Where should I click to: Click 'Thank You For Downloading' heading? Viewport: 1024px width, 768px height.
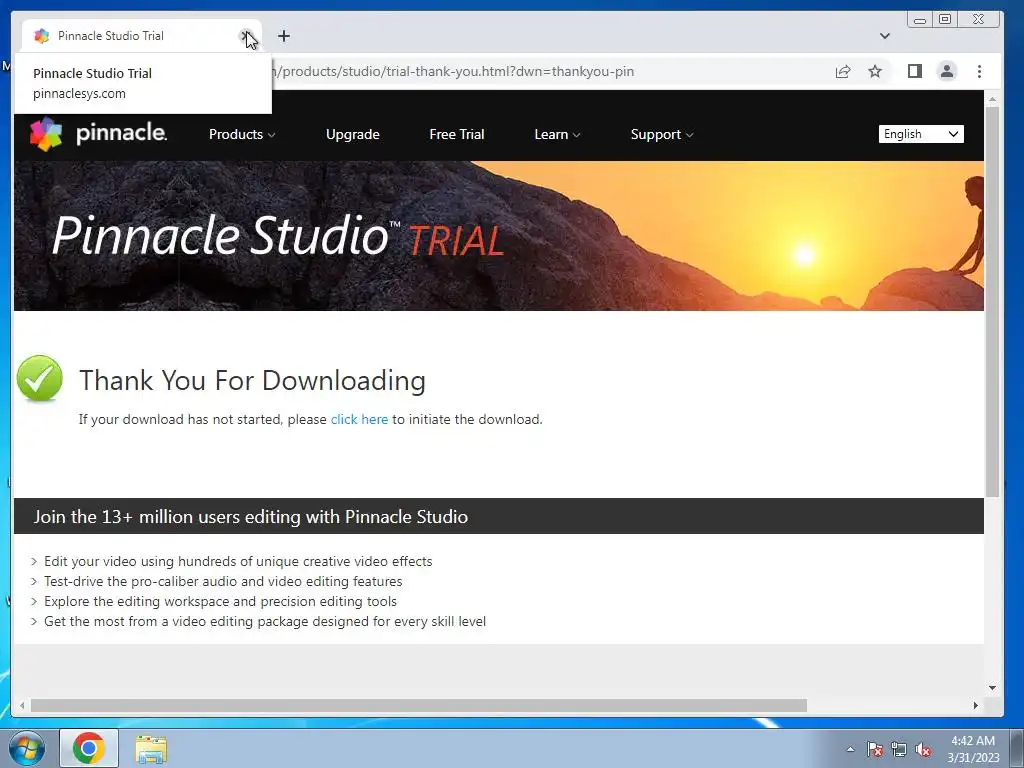[x=252, y=381]
